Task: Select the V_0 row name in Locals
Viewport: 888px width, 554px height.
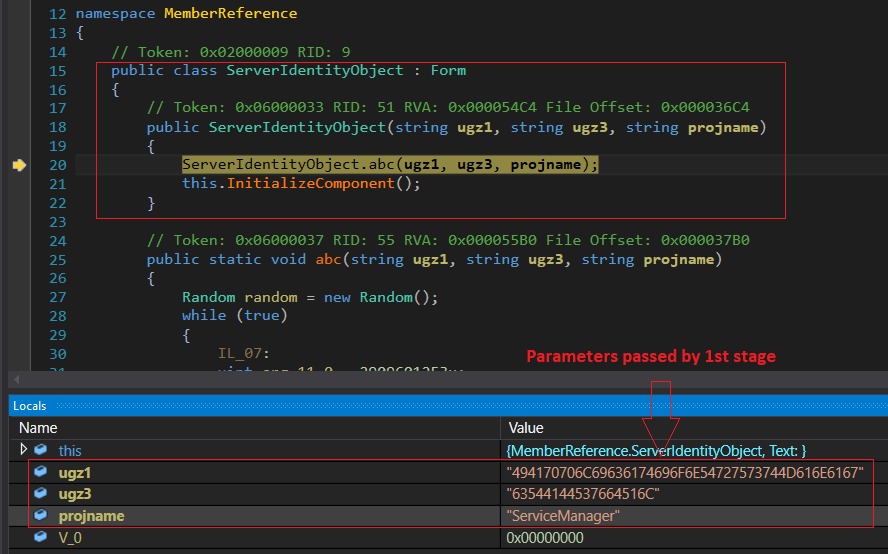Action: (70, 538)
